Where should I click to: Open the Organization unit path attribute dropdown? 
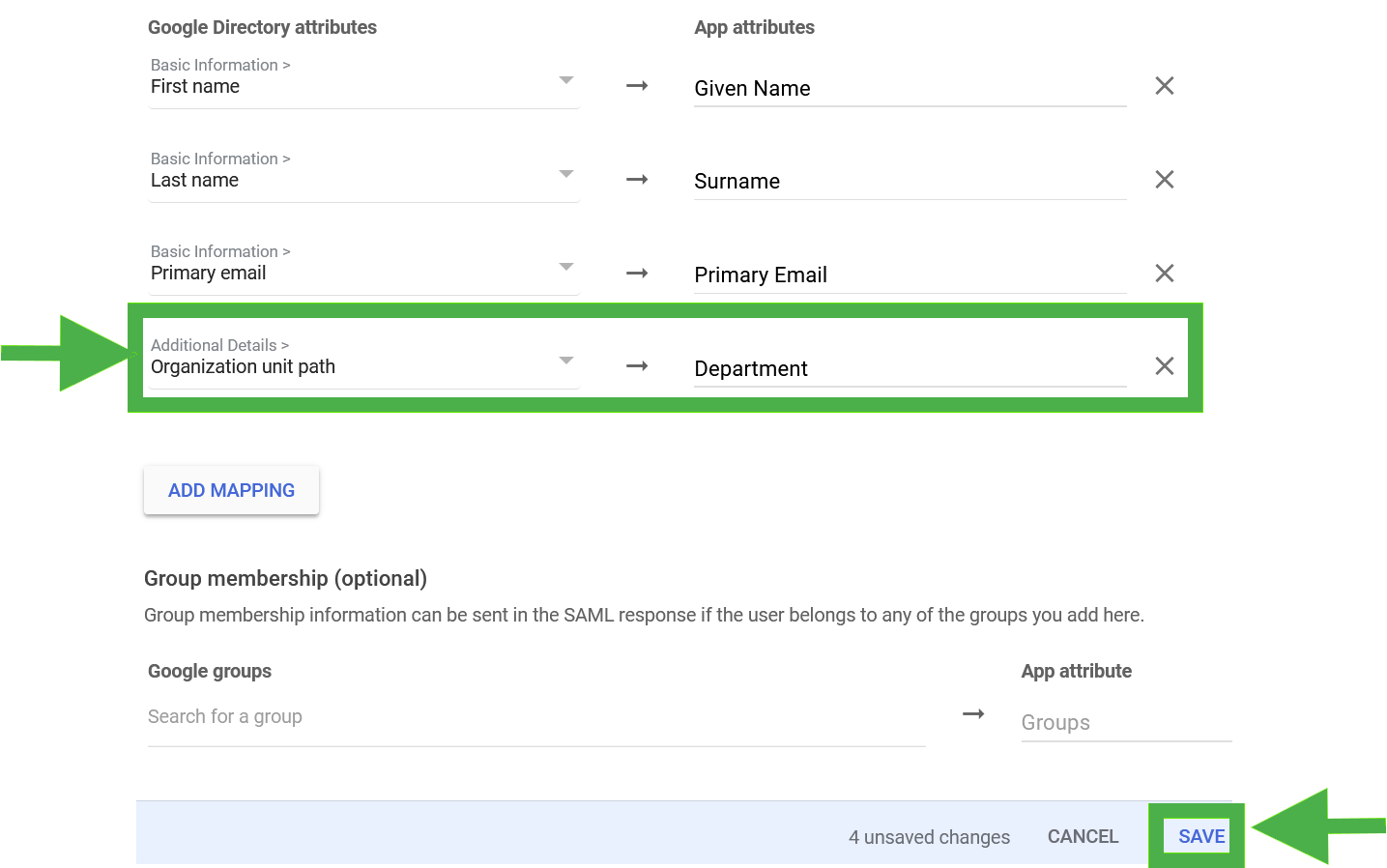565,362
